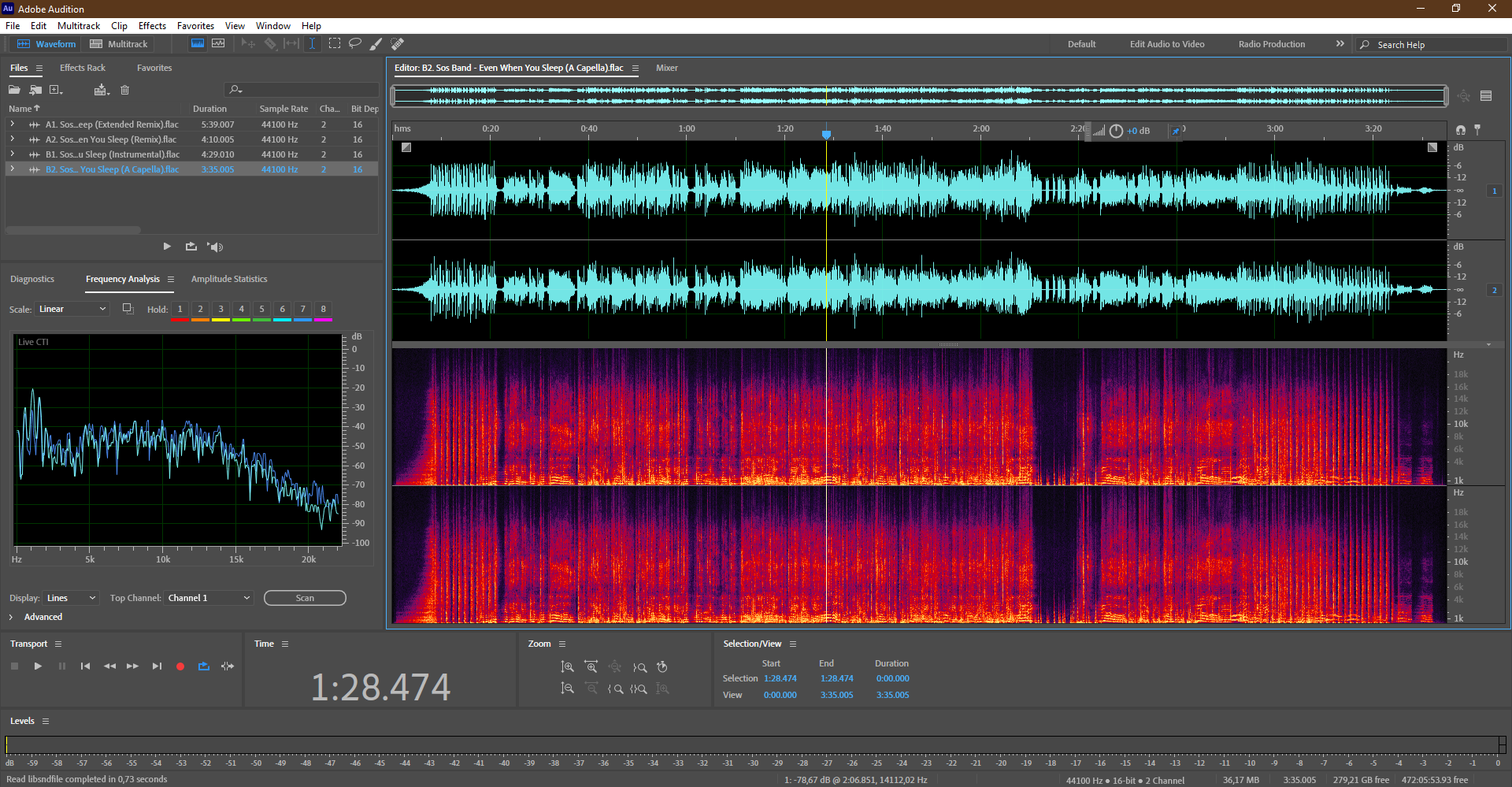Select the Marquee Selection tool
1512x787 pixels.
(x=335, y=43)
